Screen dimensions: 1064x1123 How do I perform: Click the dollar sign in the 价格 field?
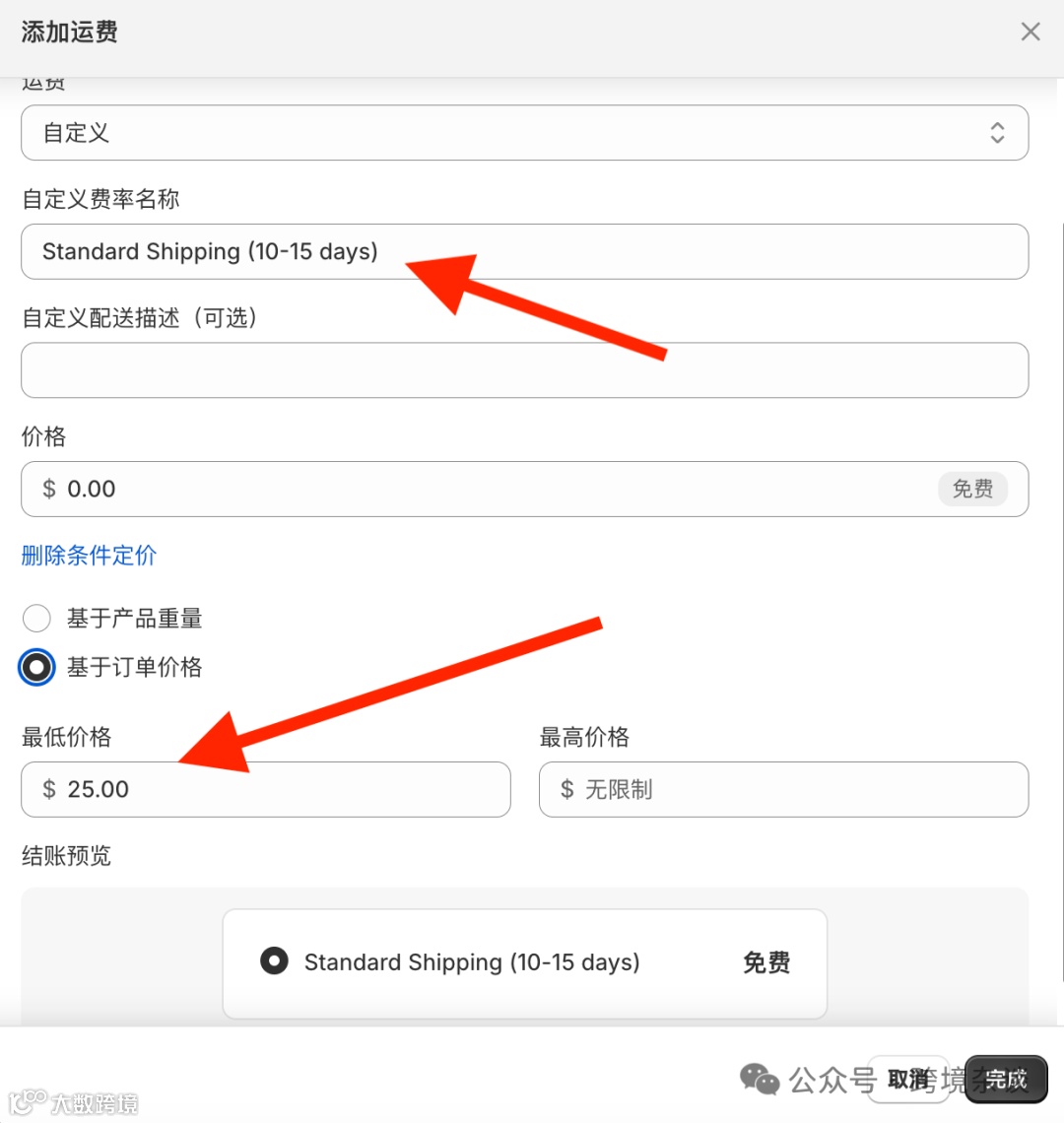[x=48, y=490]
